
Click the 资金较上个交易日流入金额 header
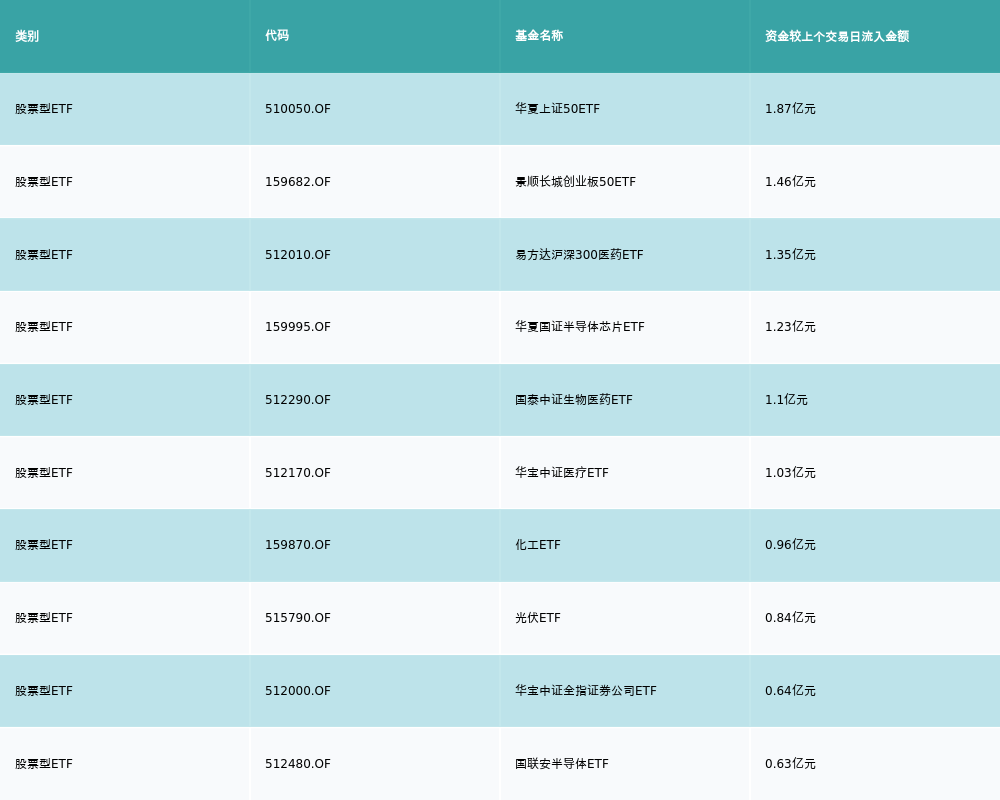click(x=837, y=36)
